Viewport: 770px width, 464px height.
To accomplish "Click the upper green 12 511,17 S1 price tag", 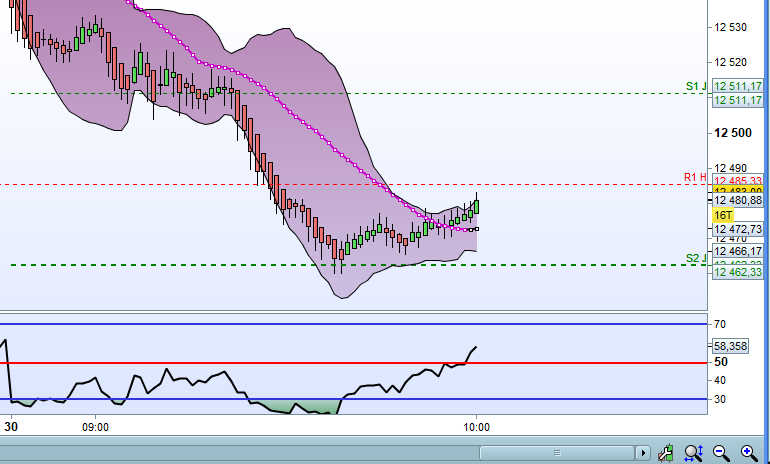I will pyautogui.click(x=738, y=86).
